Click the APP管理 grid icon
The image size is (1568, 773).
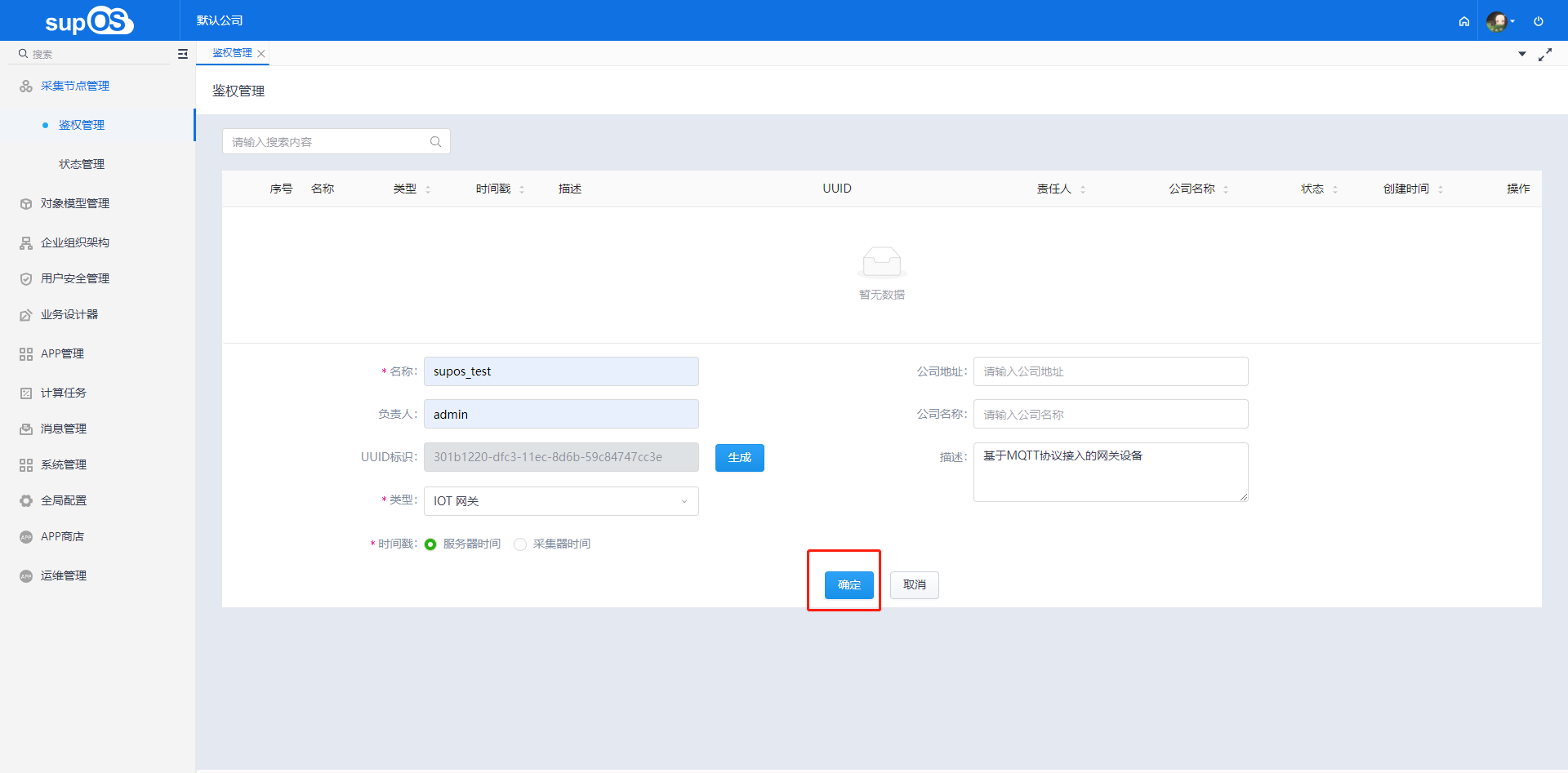26,353
